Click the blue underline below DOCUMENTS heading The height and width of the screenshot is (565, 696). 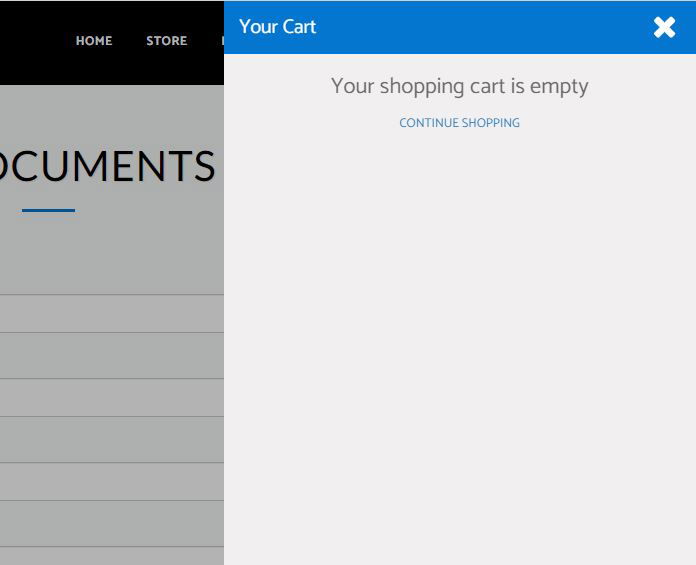point(48,210)
